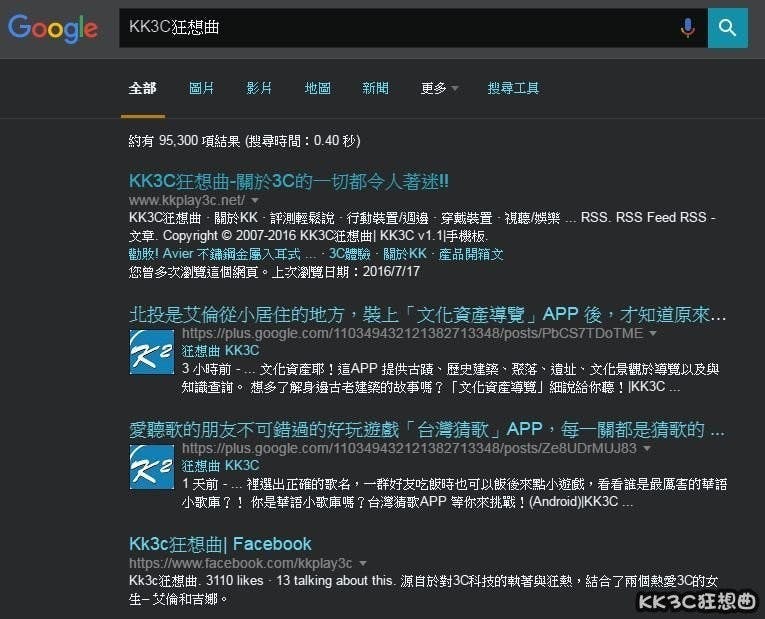Open result KK3C狂想曲-關於3C的一切都令人著迷!!

point(288,181)
